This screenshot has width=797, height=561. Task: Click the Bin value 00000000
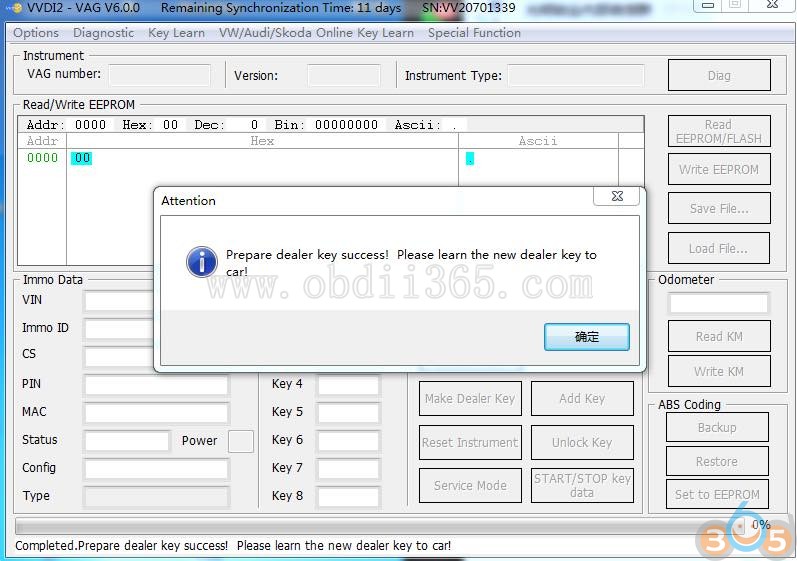(x=346, y=125)
